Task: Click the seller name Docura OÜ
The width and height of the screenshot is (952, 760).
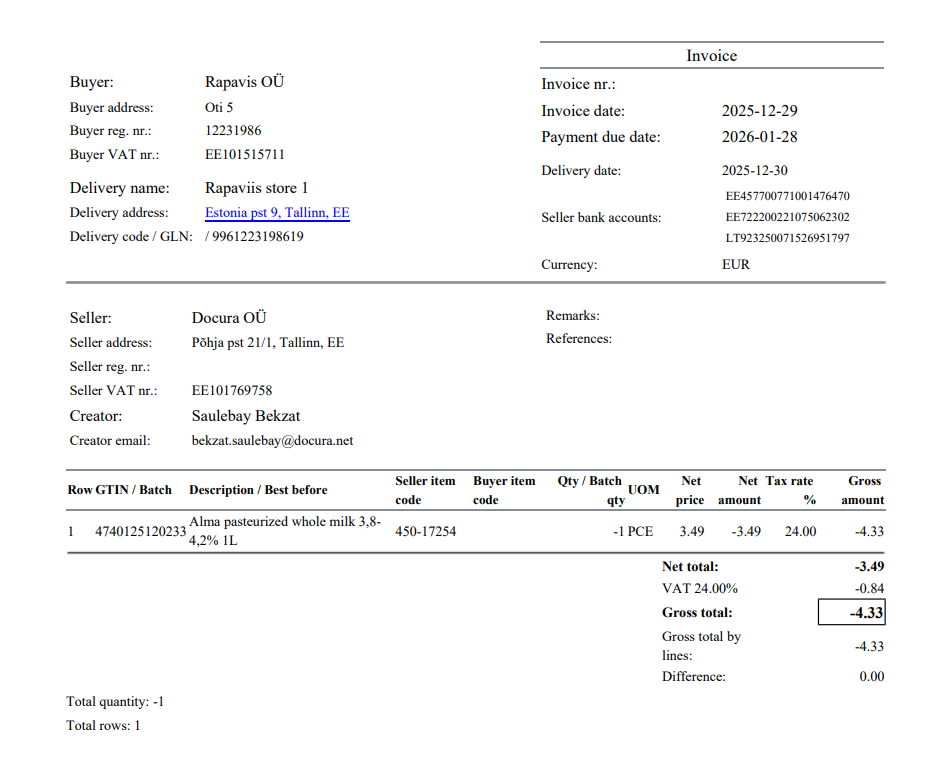Action: 229,318
